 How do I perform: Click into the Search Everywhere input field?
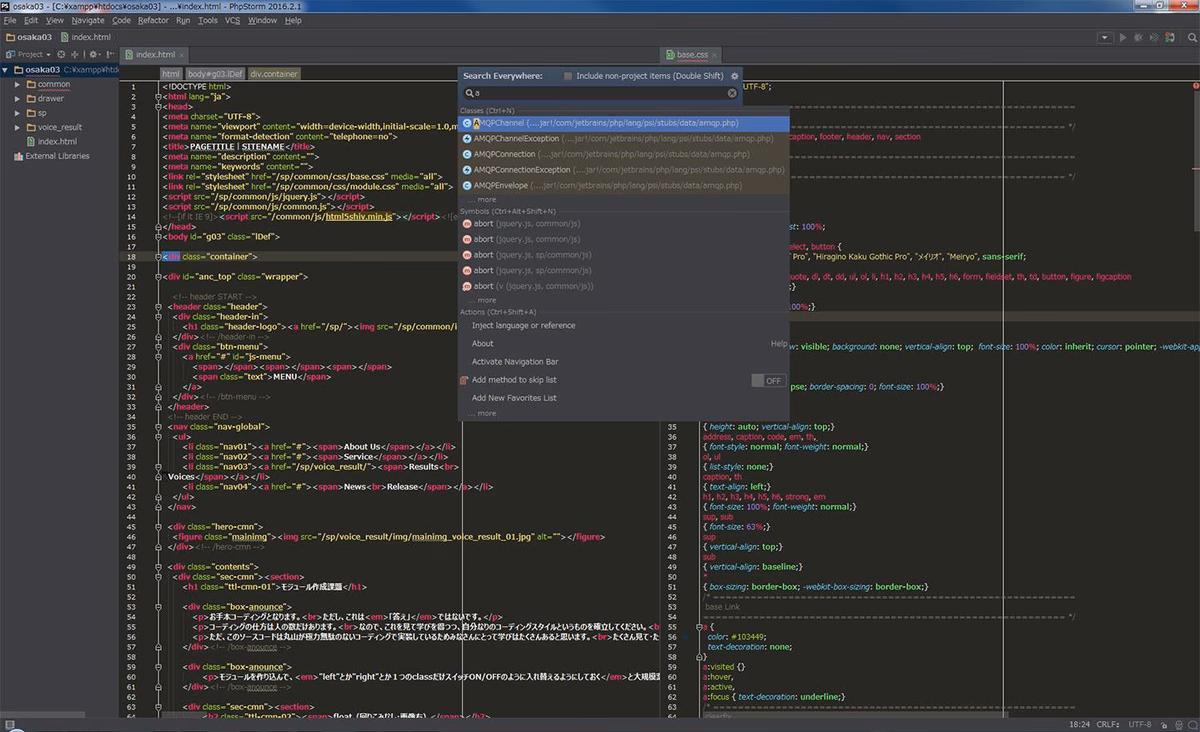point(600,93)
